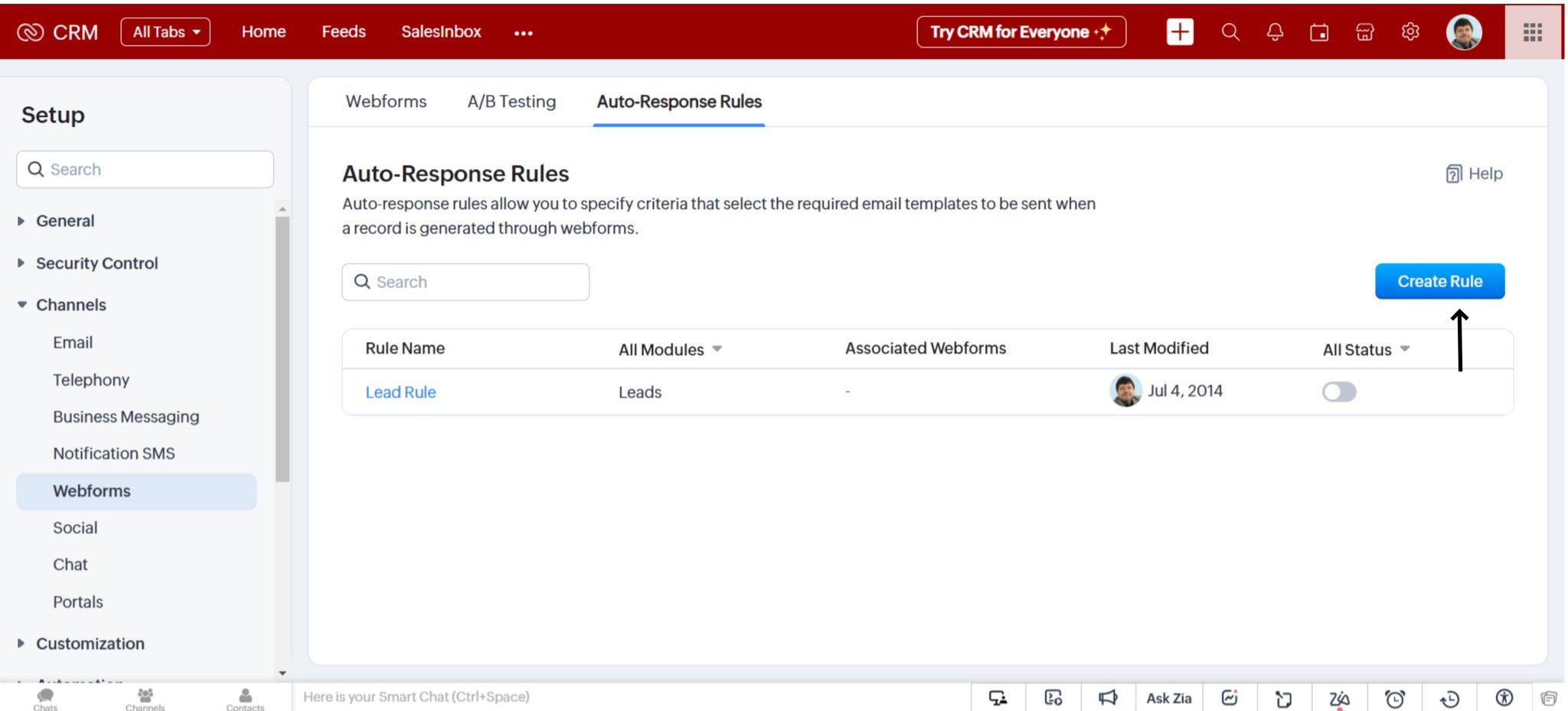Open notifications bell
Image resolution: width=1568 pixels, height=711 pixels.
tap(1274, 32)
